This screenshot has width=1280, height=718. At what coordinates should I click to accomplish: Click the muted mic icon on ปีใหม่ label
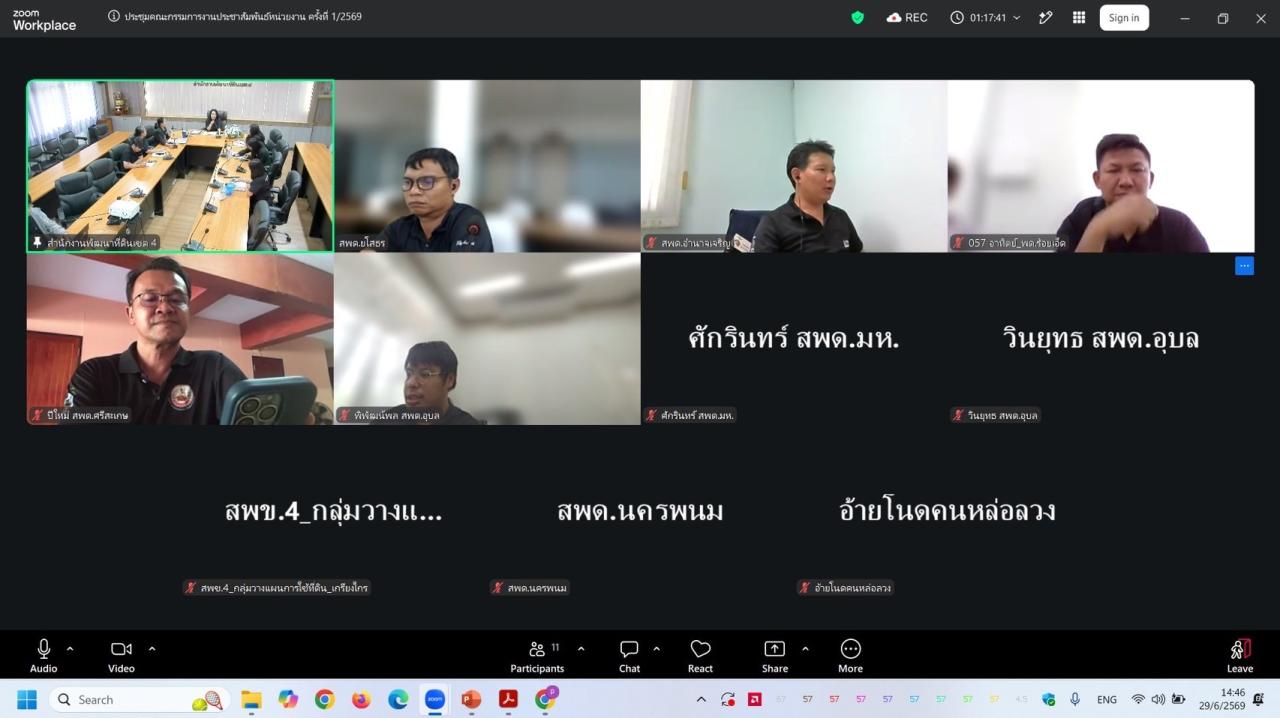[37, 415]
